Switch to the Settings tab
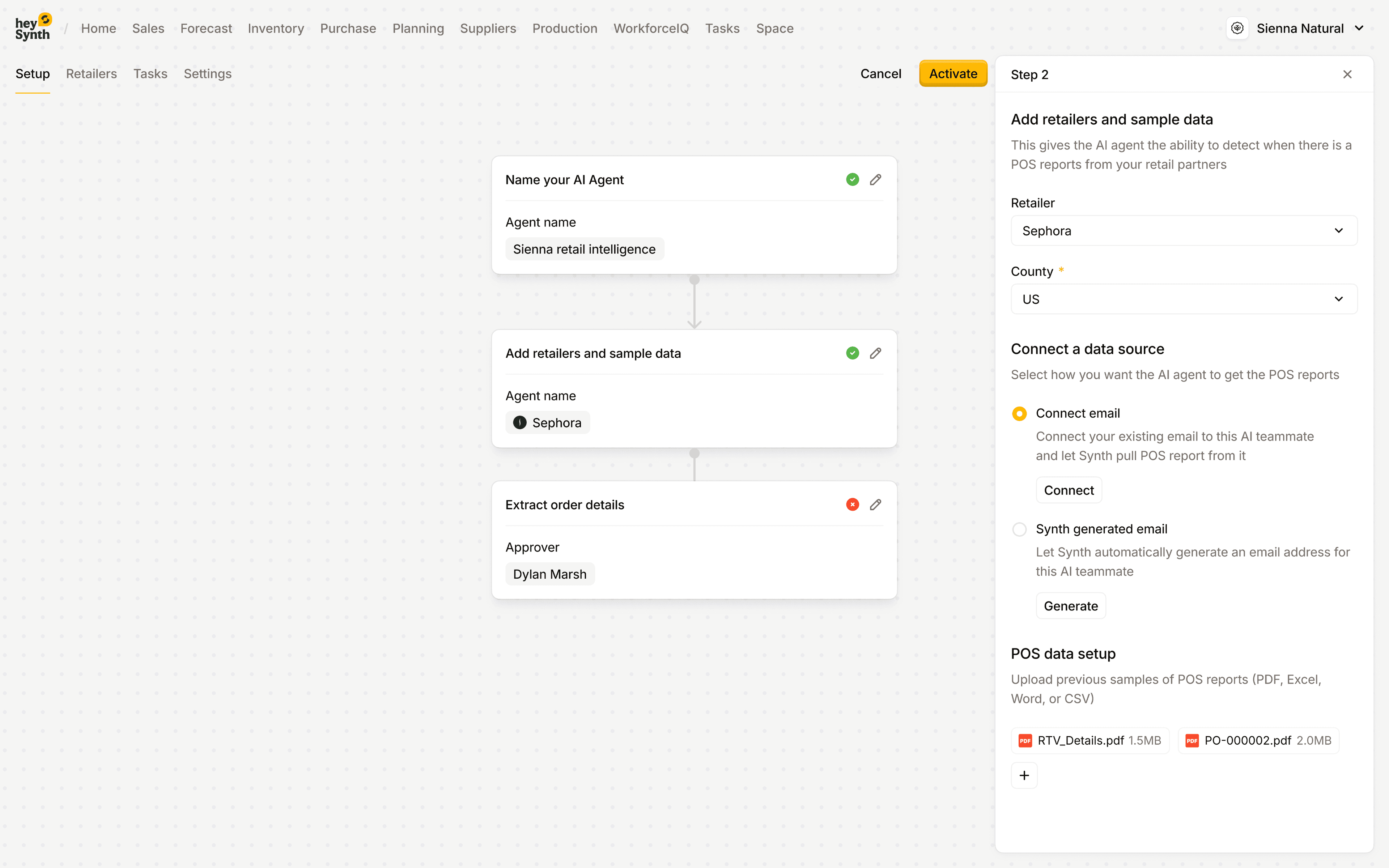Image resolution: width=1389 pixels, height=868 pixels. click(207, 73)
